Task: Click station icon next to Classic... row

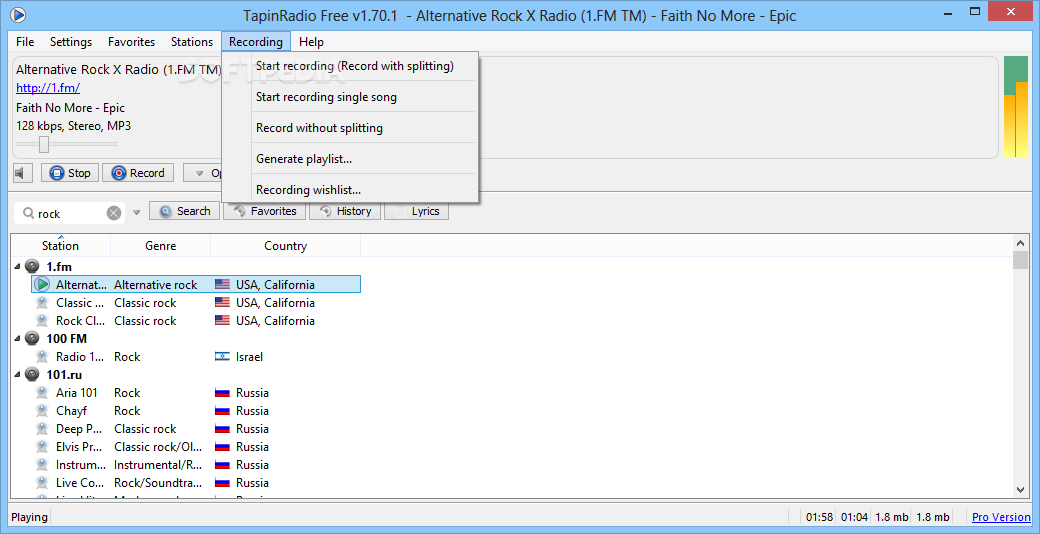Action: click(x=42, y=302)
